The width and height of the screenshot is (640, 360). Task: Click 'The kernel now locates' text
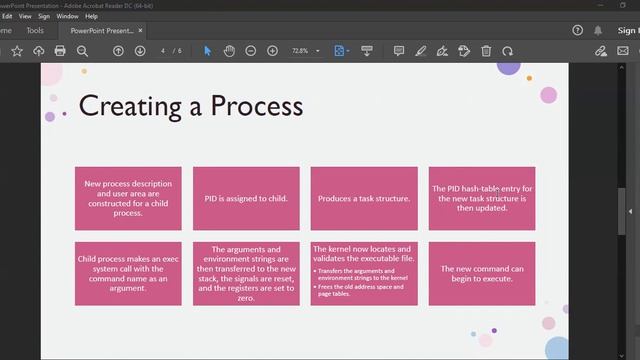pyautogui.click(x=364, y=253)
